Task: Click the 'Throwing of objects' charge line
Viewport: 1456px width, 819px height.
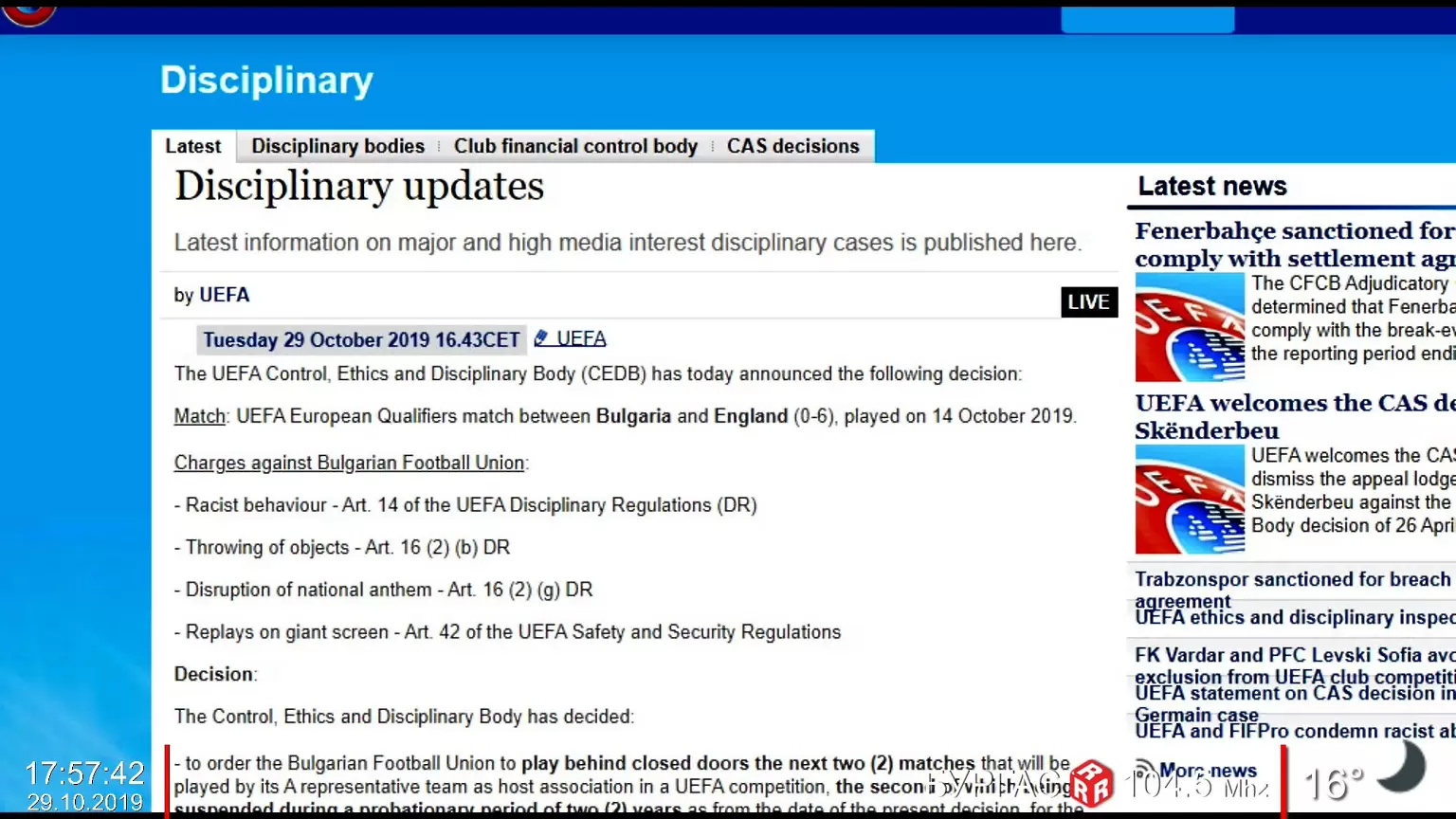Action: point(342,547)
